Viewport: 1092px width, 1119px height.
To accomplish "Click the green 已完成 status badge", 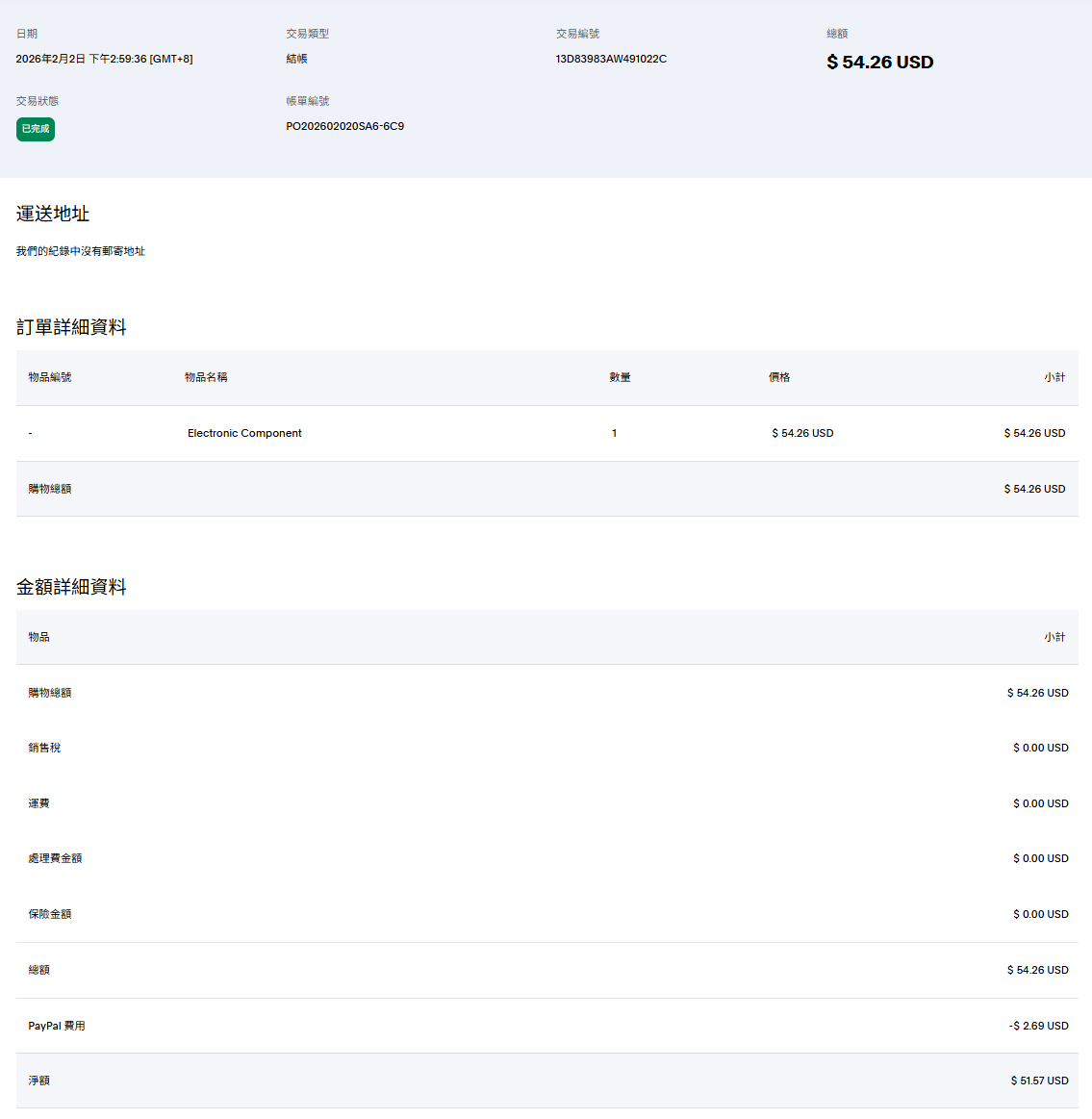I will (36, 129).
